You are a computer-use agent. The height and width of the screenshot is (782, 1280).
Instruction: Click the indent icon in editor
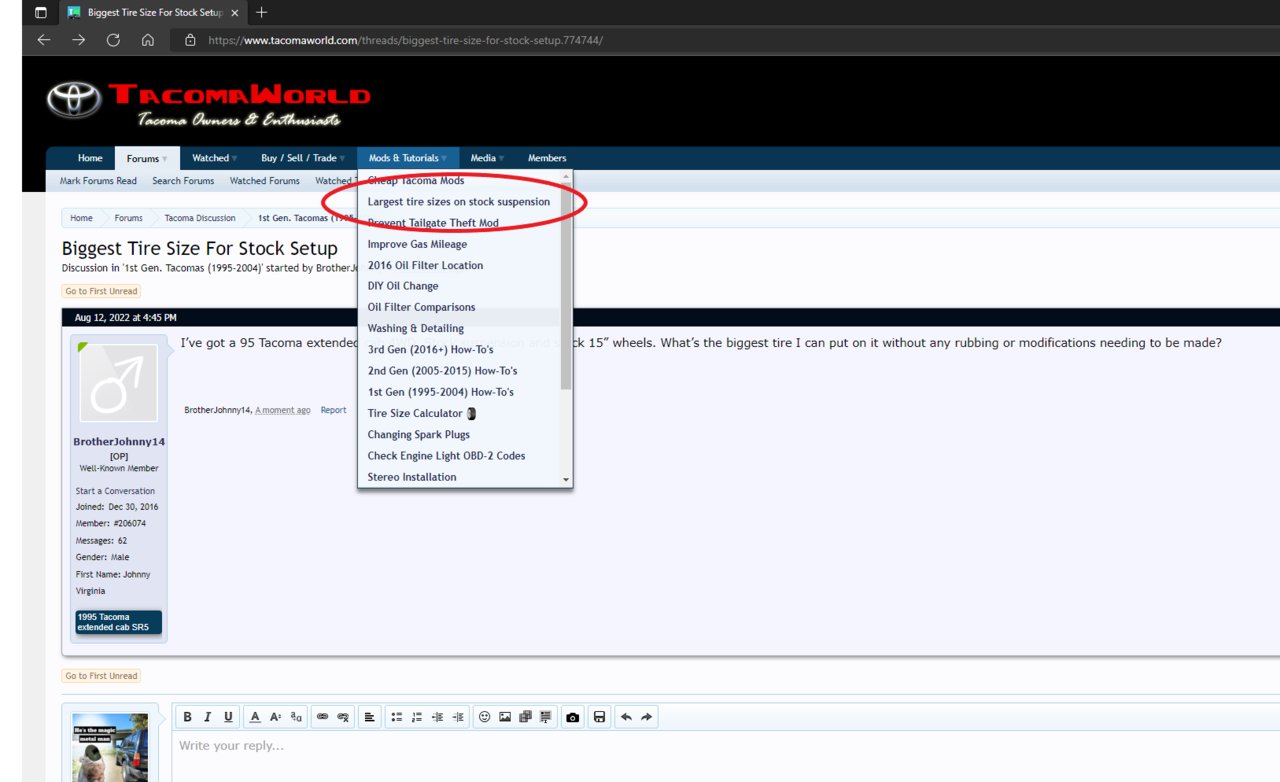(458, 717)
